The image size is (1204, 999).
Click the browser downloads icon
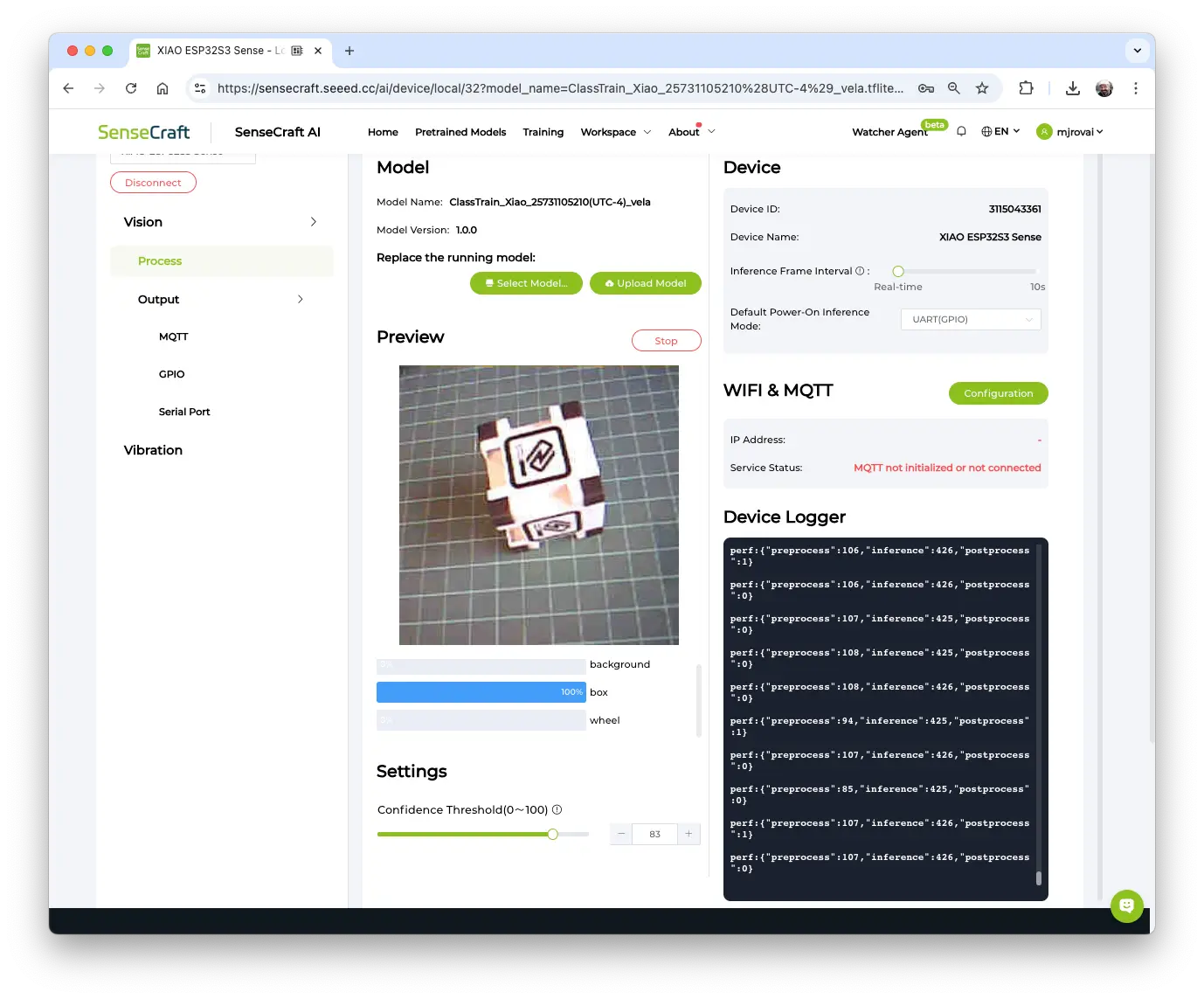tap(1073, 88)
